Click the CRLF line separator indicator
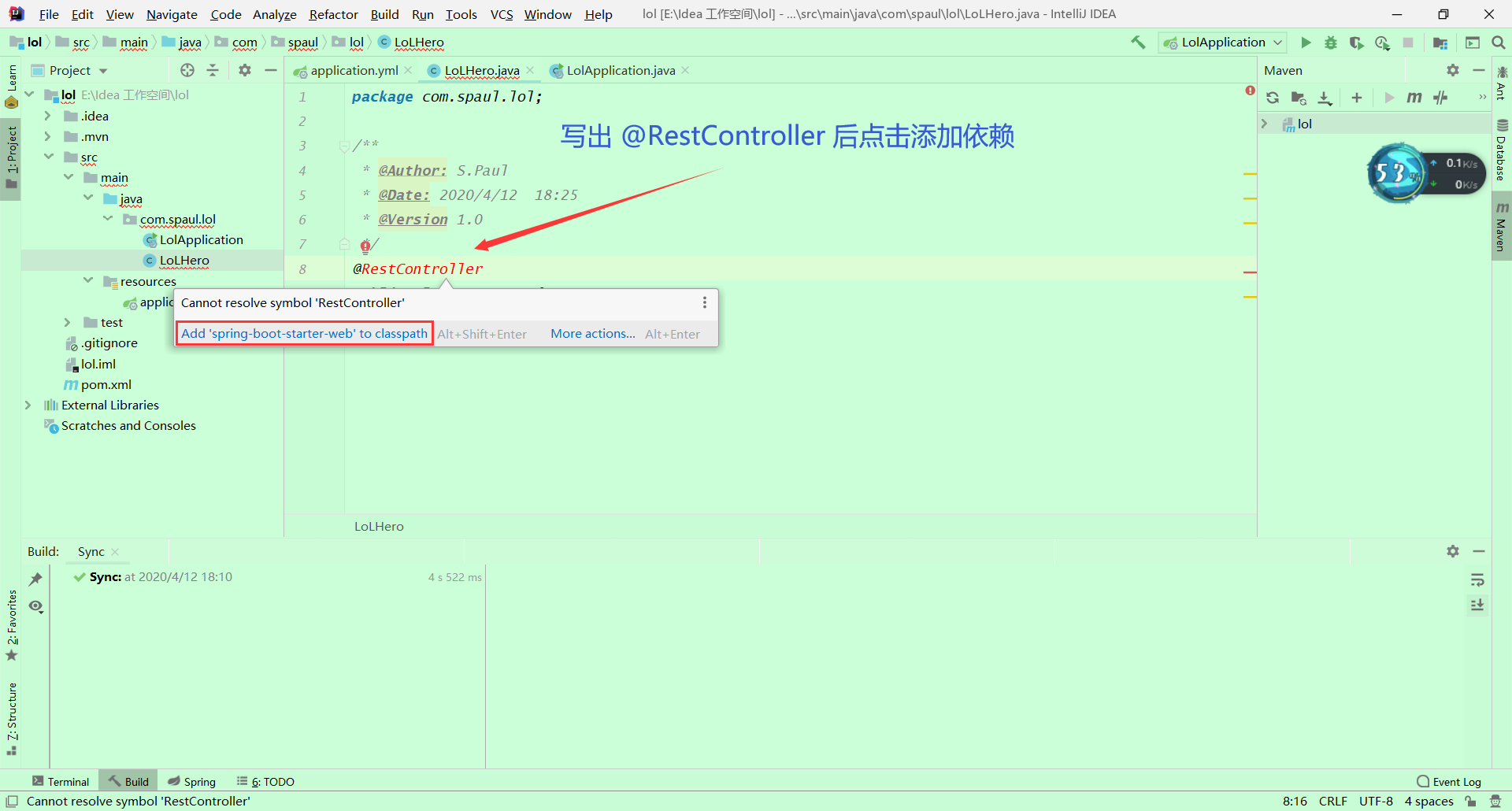This screenshot has width=1512, height=811. click(x=1332, y=801)
